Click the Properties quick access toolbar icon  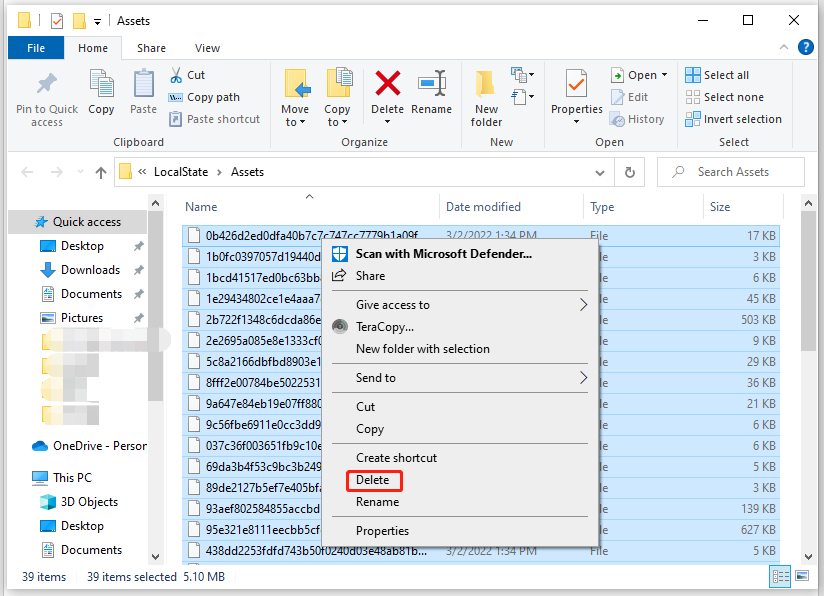[57, 21]
